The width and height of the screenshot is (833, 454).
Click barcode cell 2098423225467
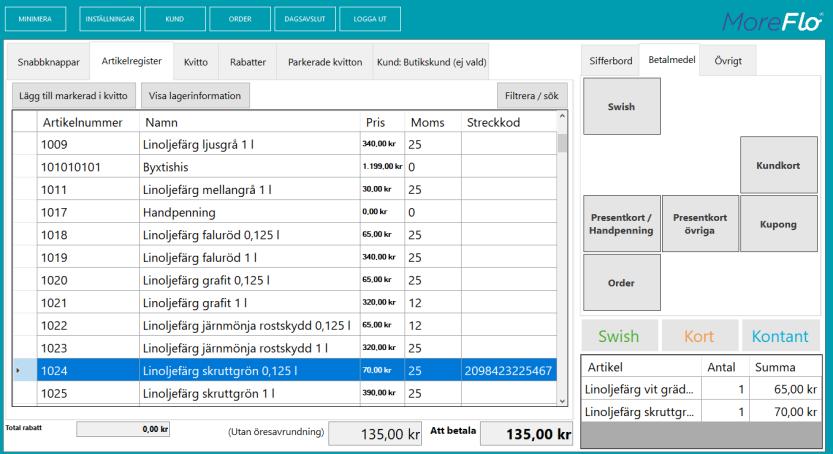[x=508, y=371]
